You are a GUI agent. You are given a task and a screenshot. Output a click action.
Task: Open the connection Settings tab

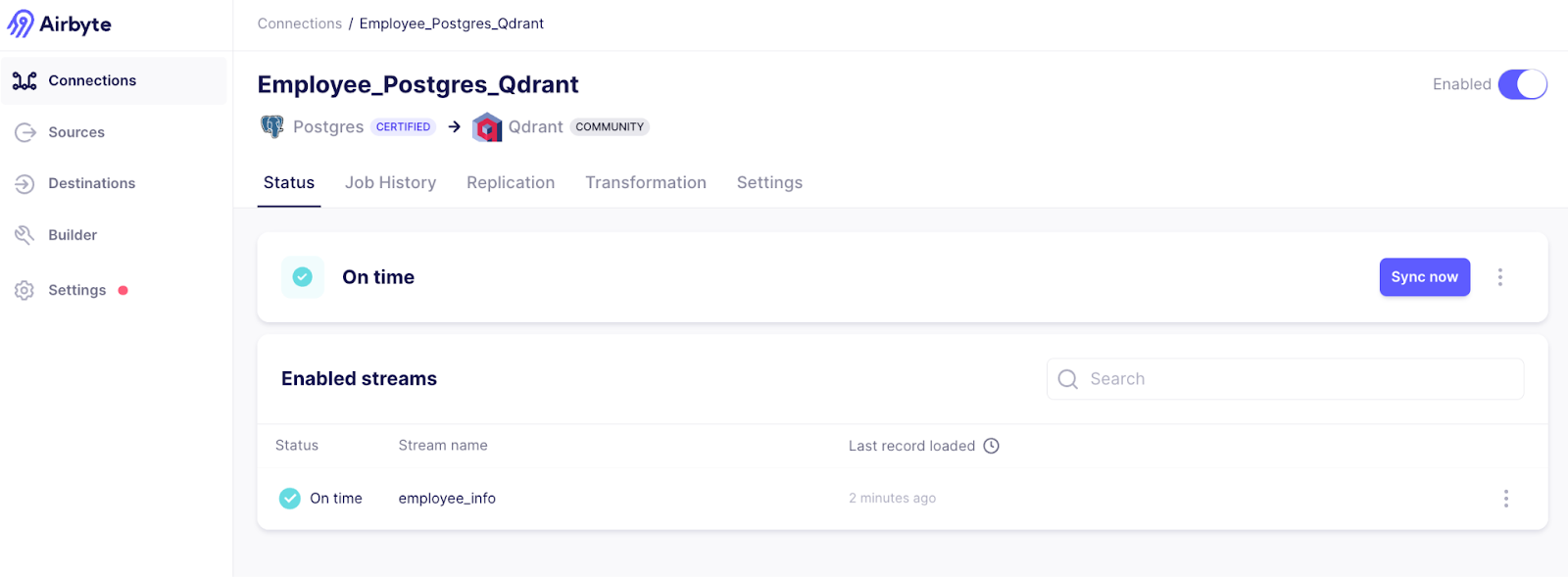pyautogui.click(x=769, y=182)
